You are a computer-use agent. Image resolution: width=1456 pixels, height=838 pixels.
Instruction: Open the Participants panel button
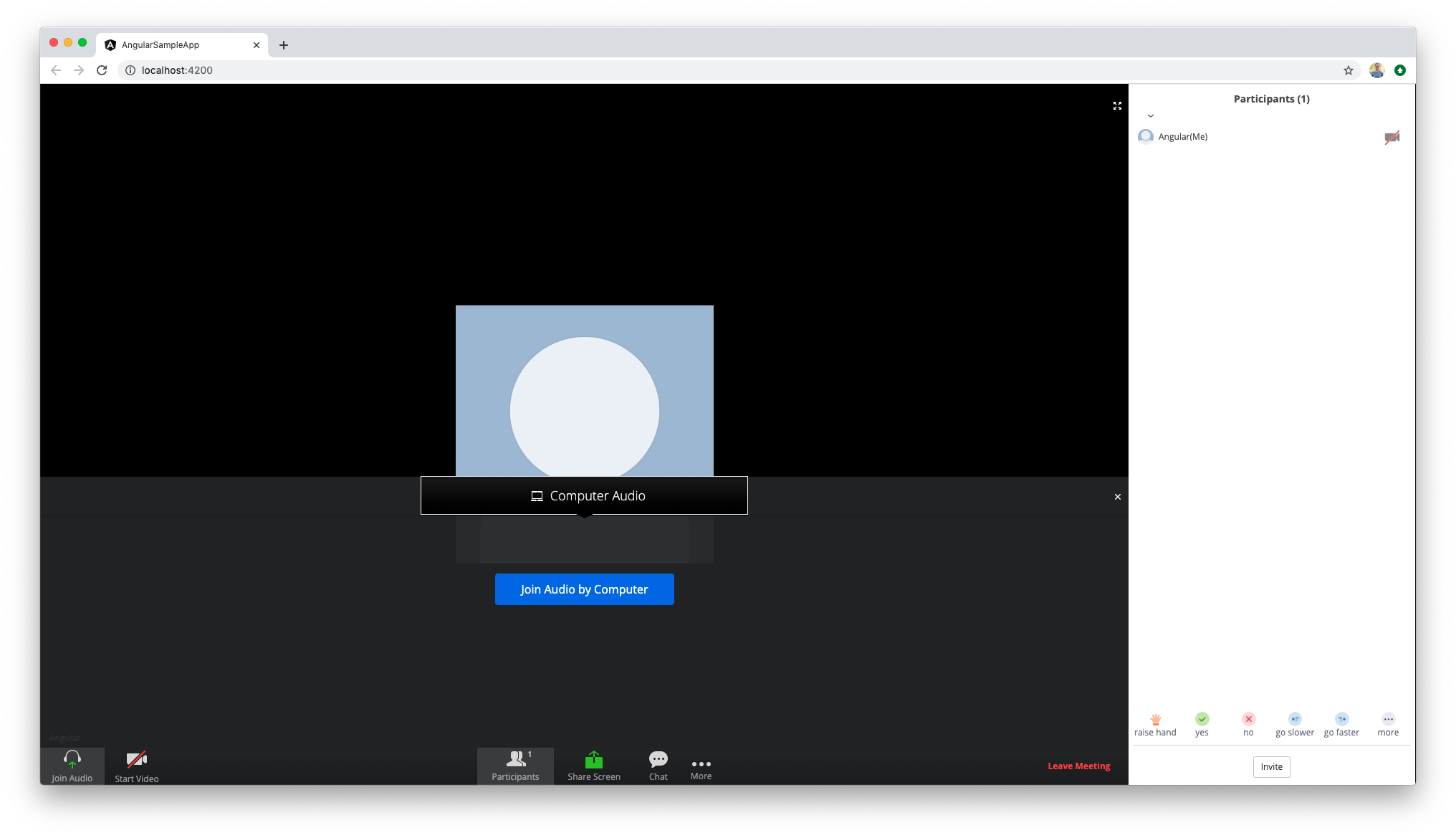pyautogui.click(x=515, y=766)
